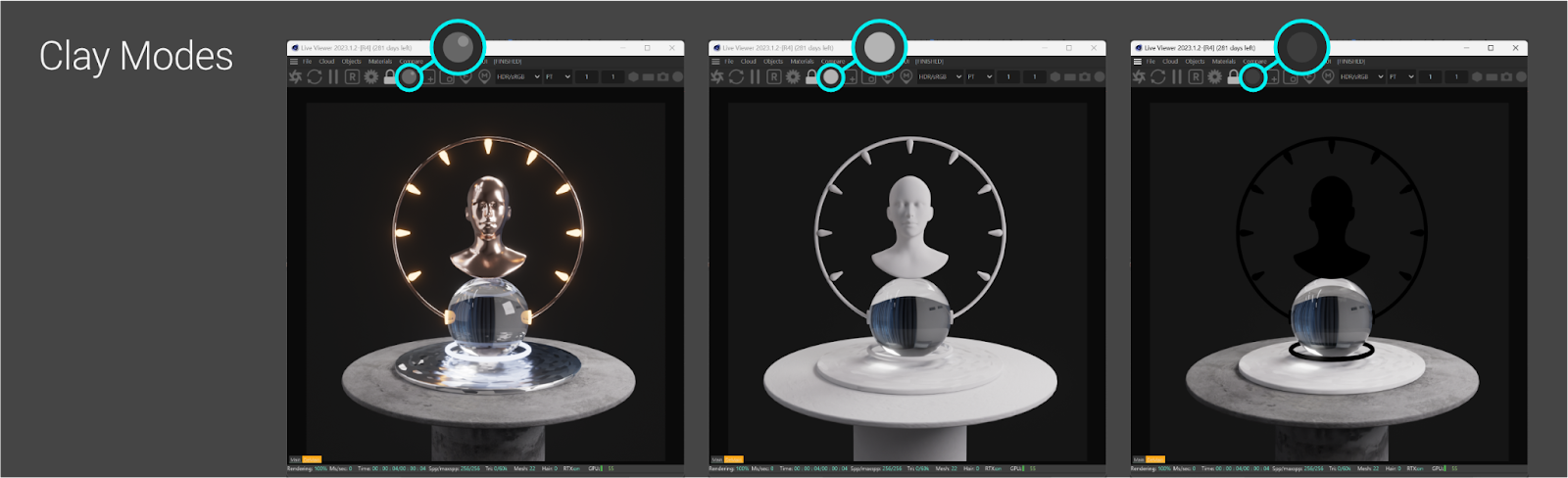Toggle the white clay mode sphere in the middle viewer
Viewport: 1568px width, 478px height.
point(831,76)
